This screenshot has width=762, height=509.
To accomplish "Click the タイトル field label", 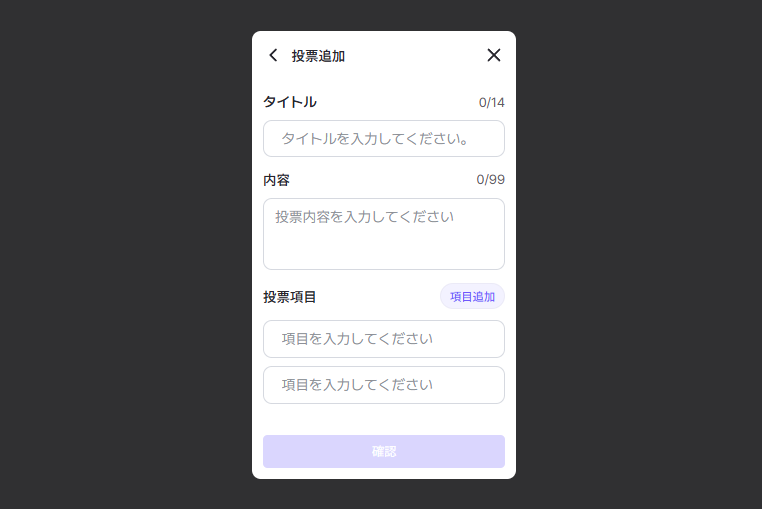I will point(290,102).
